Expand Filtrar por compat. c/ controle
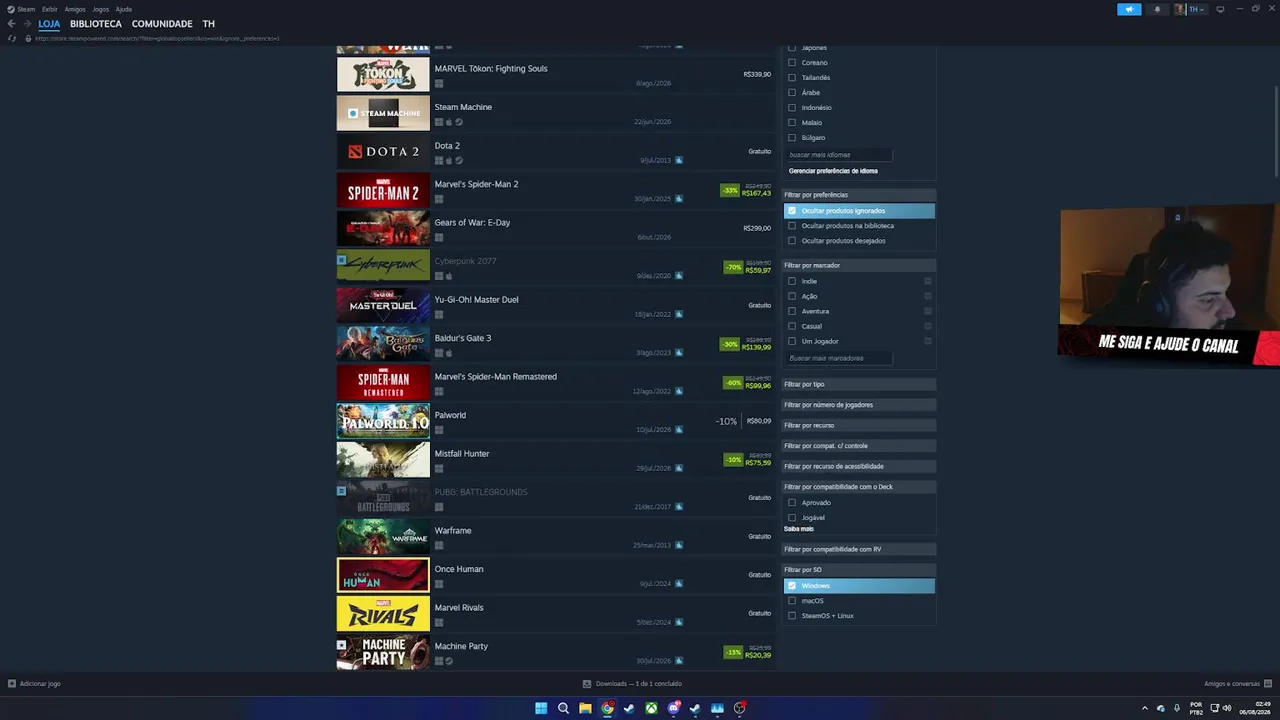1280x720 pixels. (x=859, y=446)
